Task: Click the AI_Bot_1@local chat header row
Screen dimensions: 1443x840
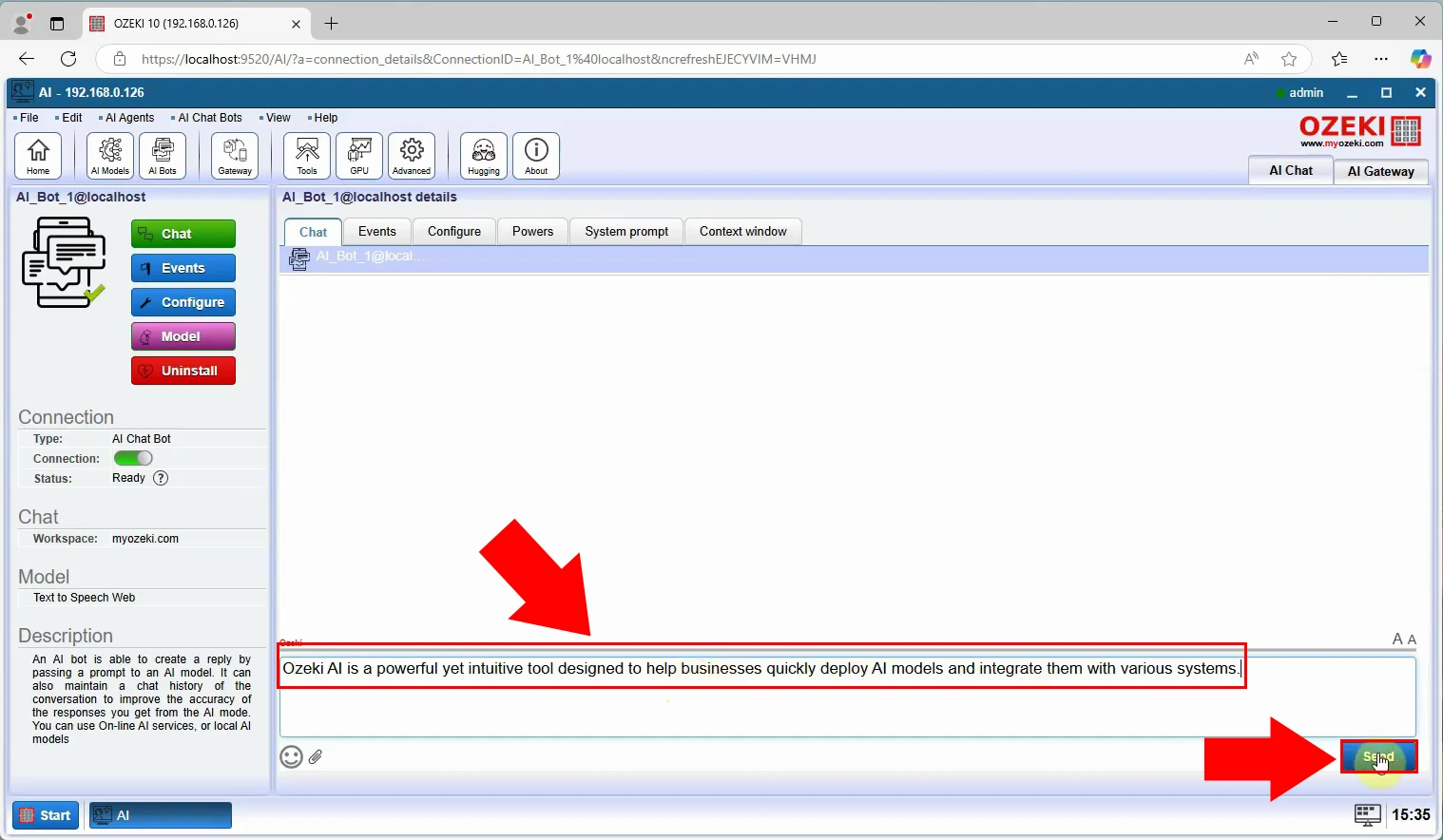Action: (854, 258)
